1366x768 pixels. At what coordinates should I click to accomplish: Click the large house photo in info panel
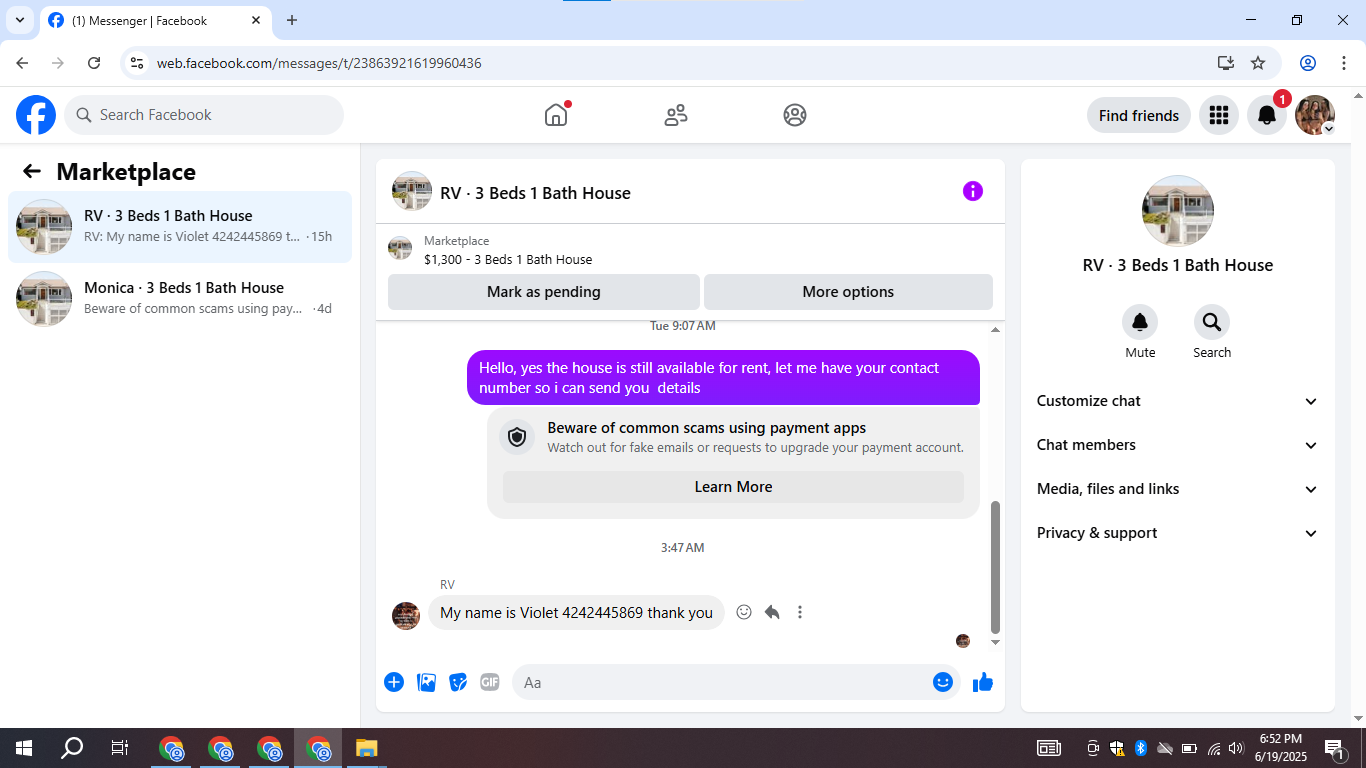click(1178, 211)
